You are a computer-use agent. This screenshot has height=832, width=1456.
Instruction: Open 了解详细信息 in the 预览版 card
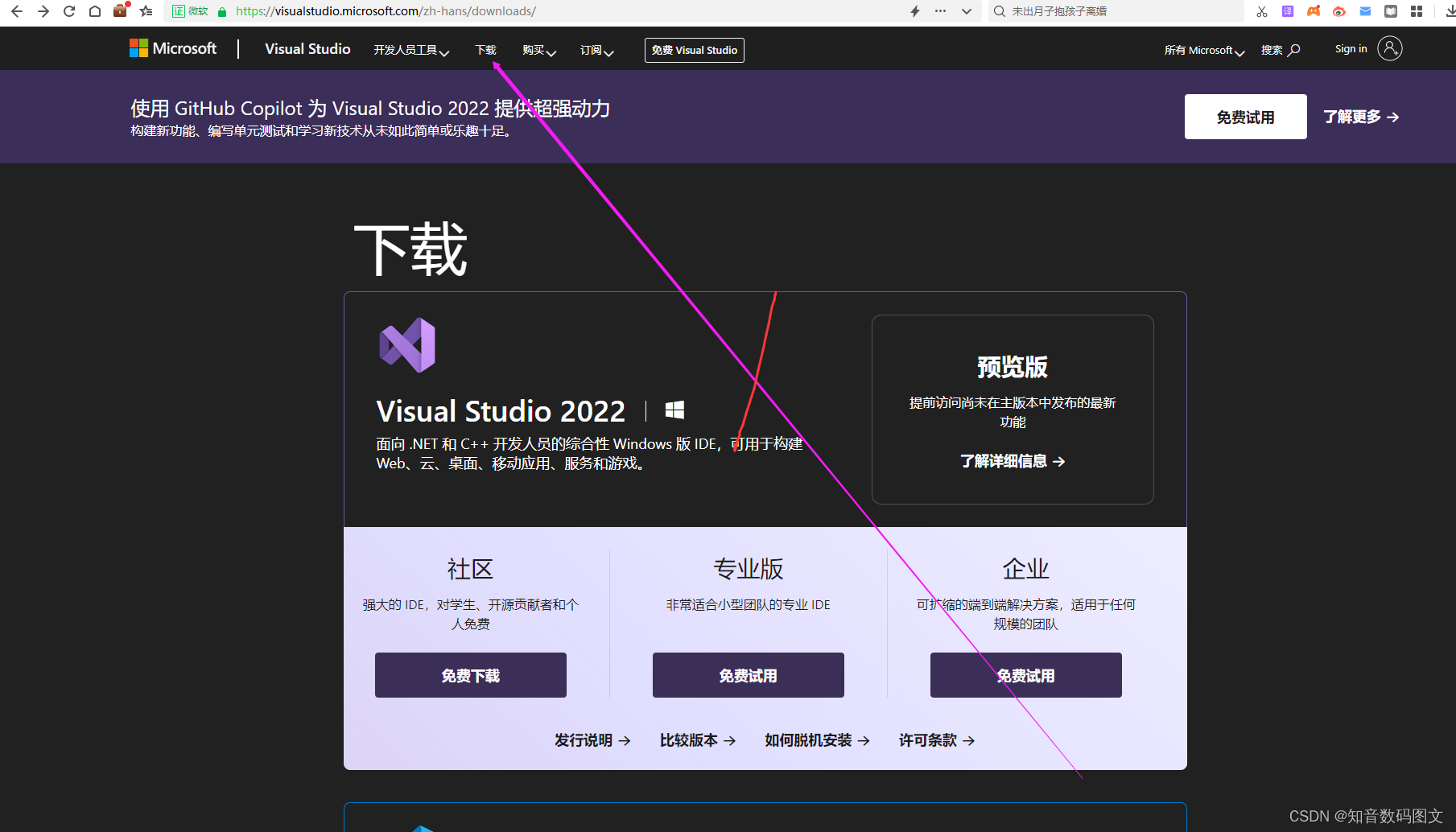tap(1011, 460)
